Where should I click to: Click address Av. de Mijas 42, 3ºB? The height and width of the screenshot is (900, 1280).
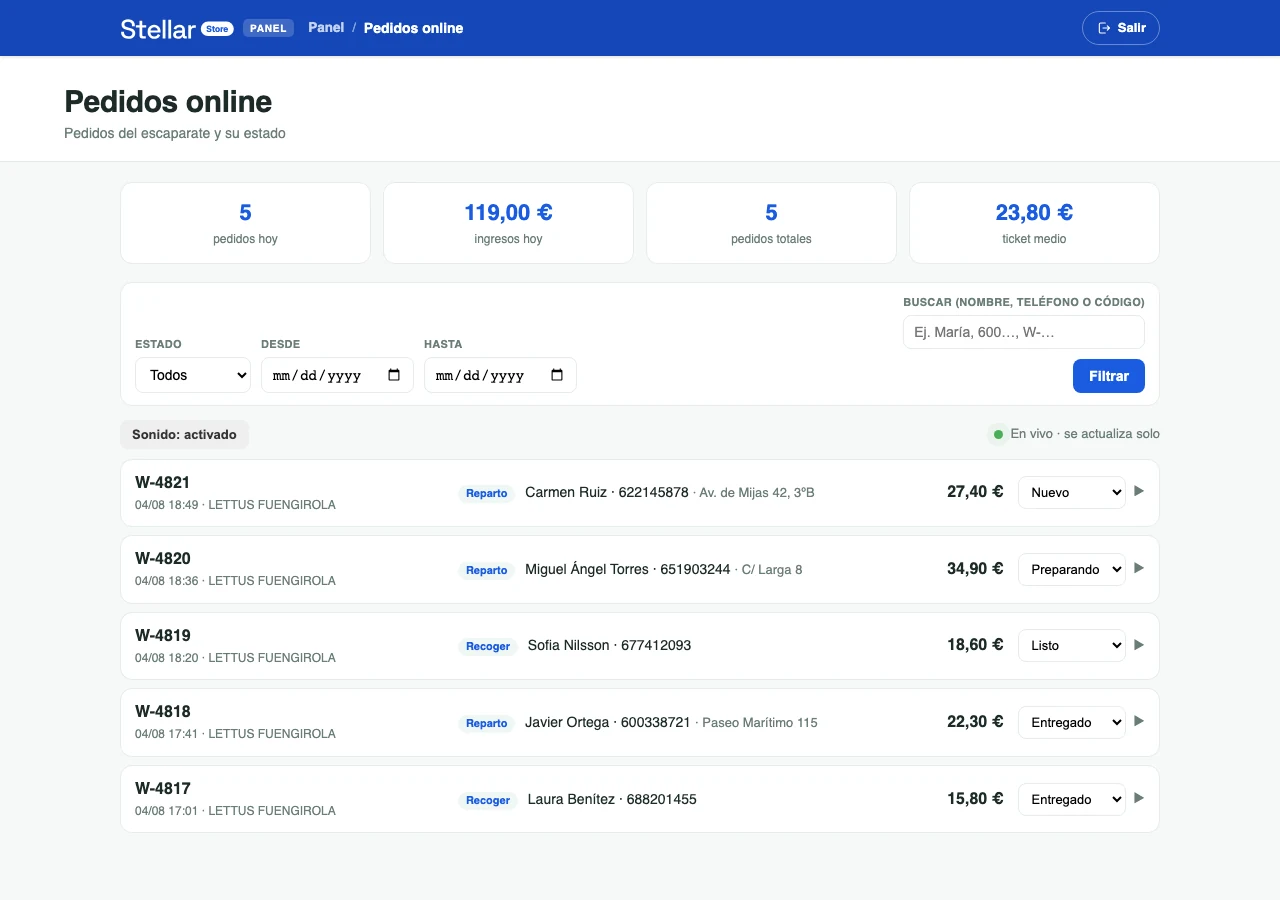[757, 493]
